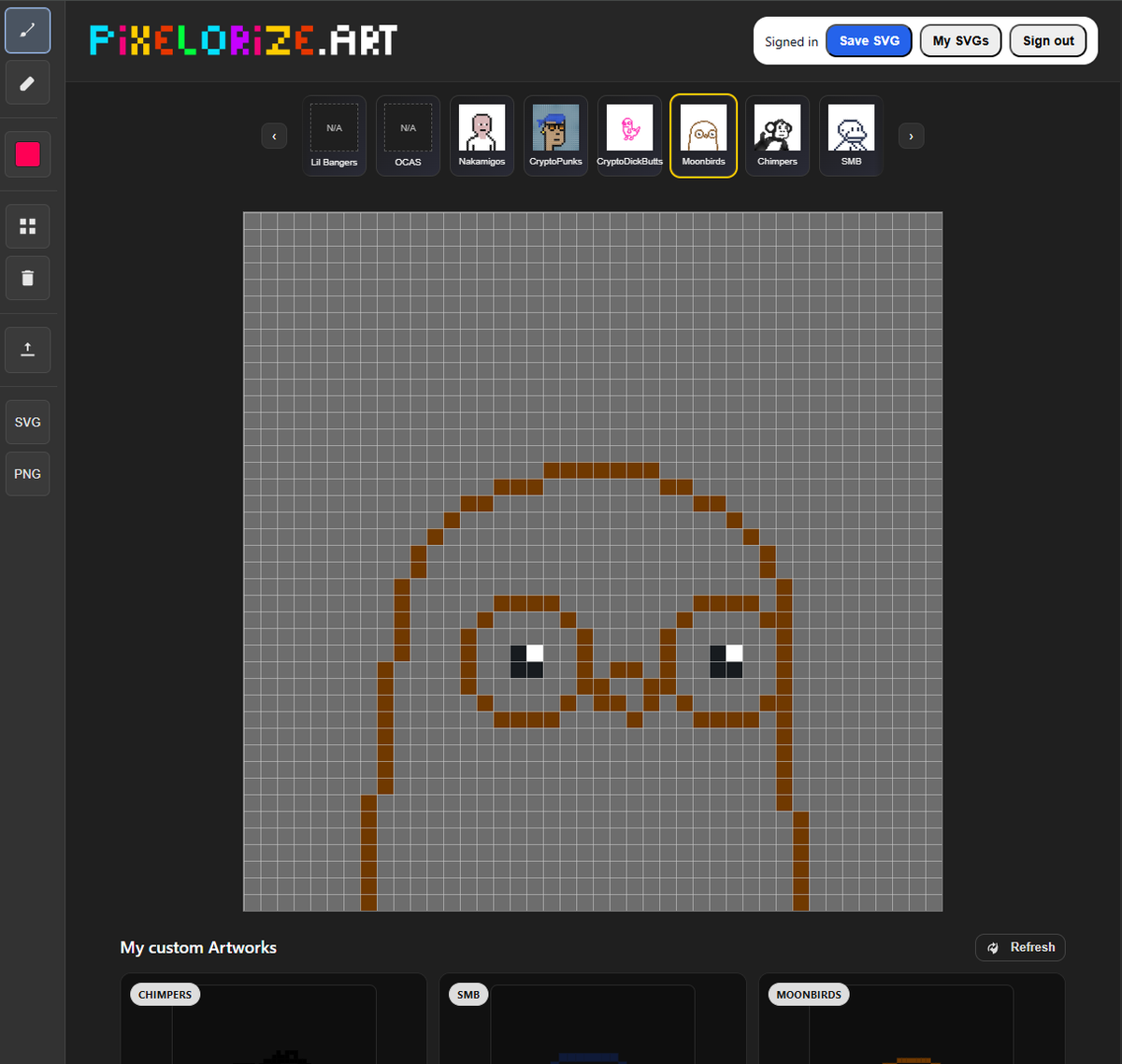Choose the CryptoPunks collection thumbnail
The image size is (1122, 1064).
[x=555, y=136]
